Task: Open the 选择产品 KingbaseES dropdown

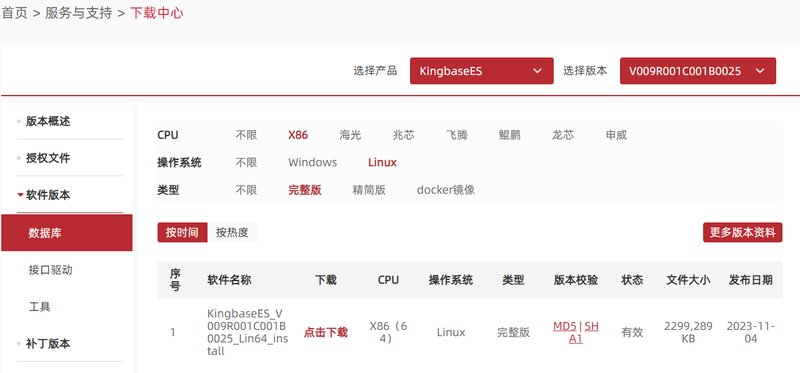Action: (x=481, y=71)
